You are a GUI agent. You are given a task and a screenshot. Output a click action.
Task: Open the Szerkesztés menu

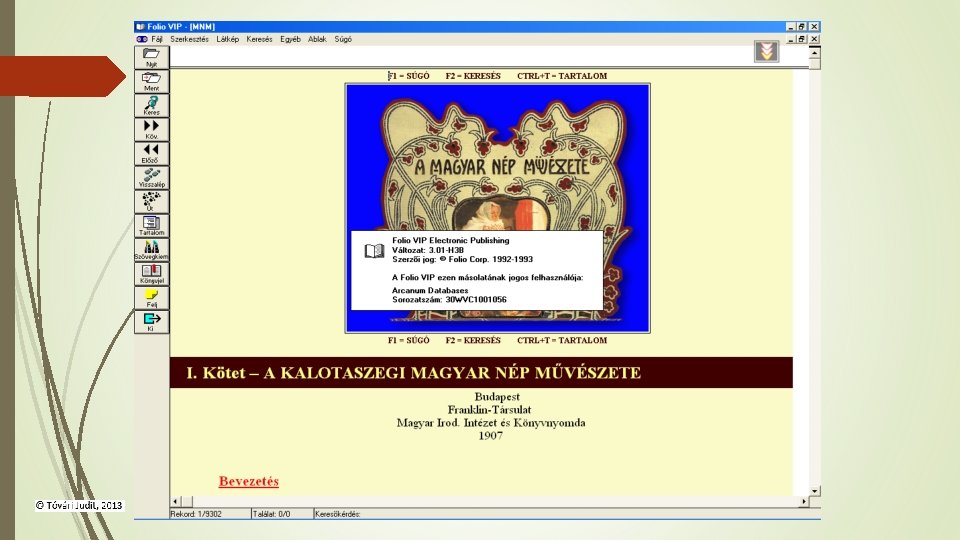coord(189,39)
